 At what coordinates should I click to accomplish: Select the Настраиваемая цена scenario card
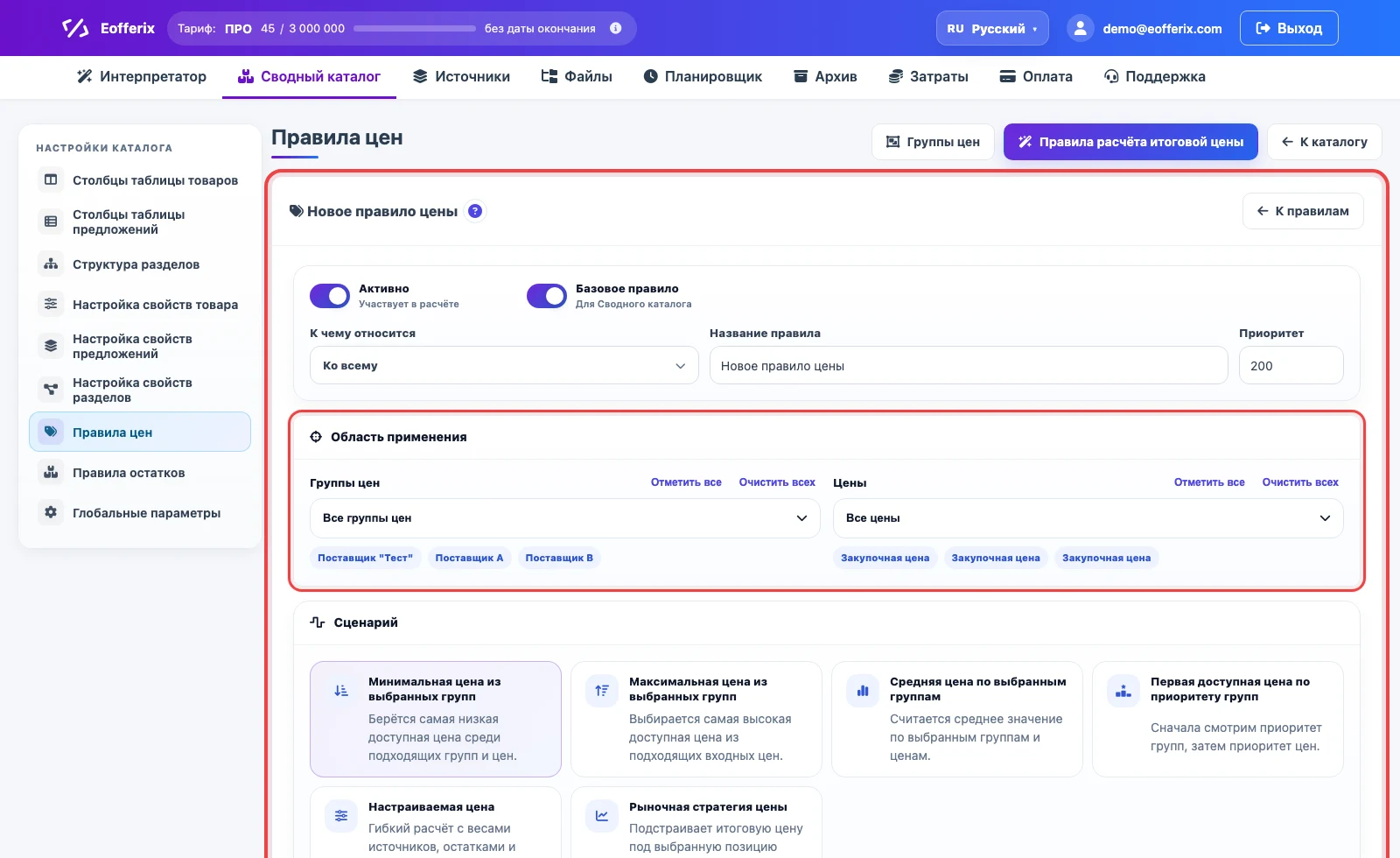436,822
